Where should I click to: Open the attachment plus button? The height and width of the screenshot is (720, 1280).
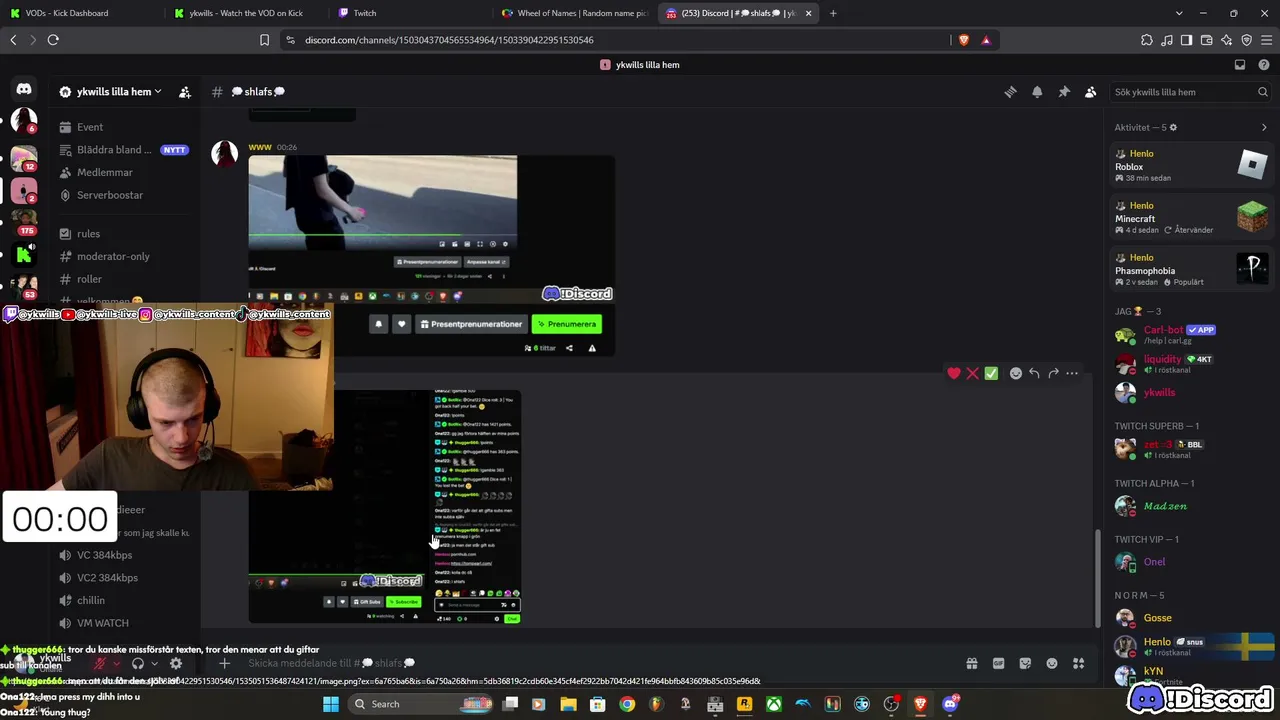(224, 663)
